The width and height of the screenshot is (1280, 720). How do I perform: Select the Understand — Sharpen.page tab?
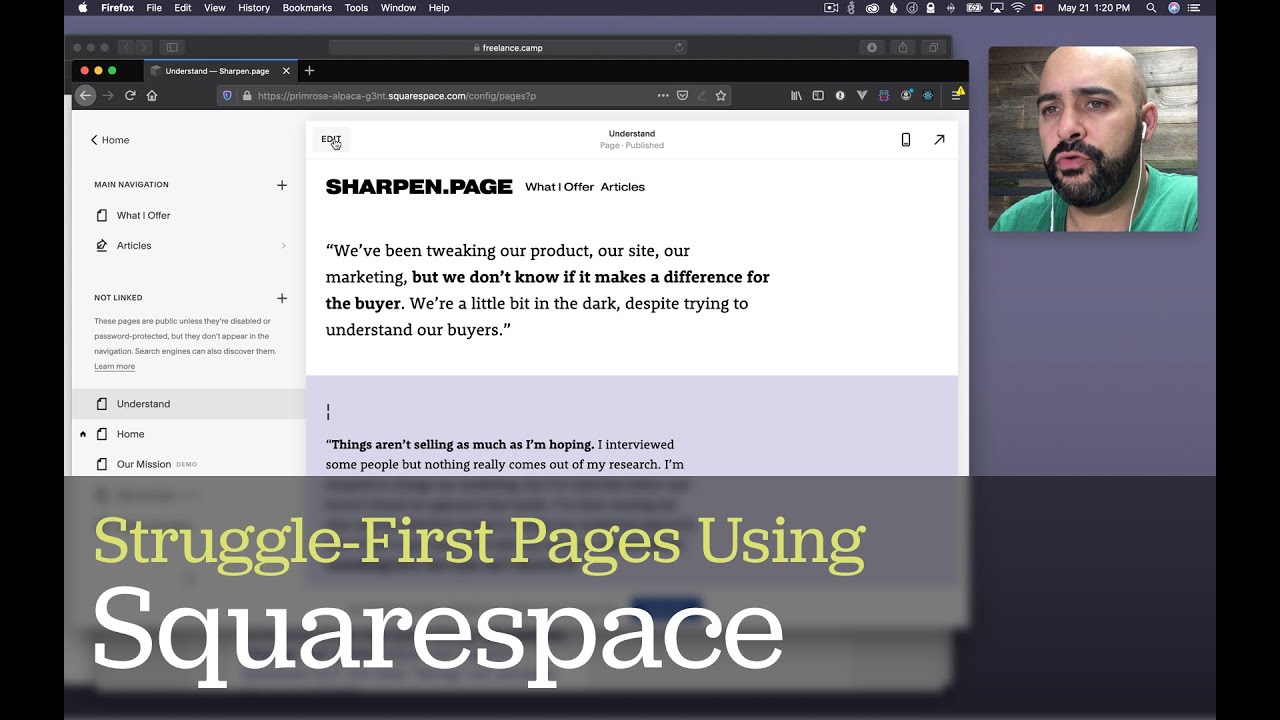220,71
